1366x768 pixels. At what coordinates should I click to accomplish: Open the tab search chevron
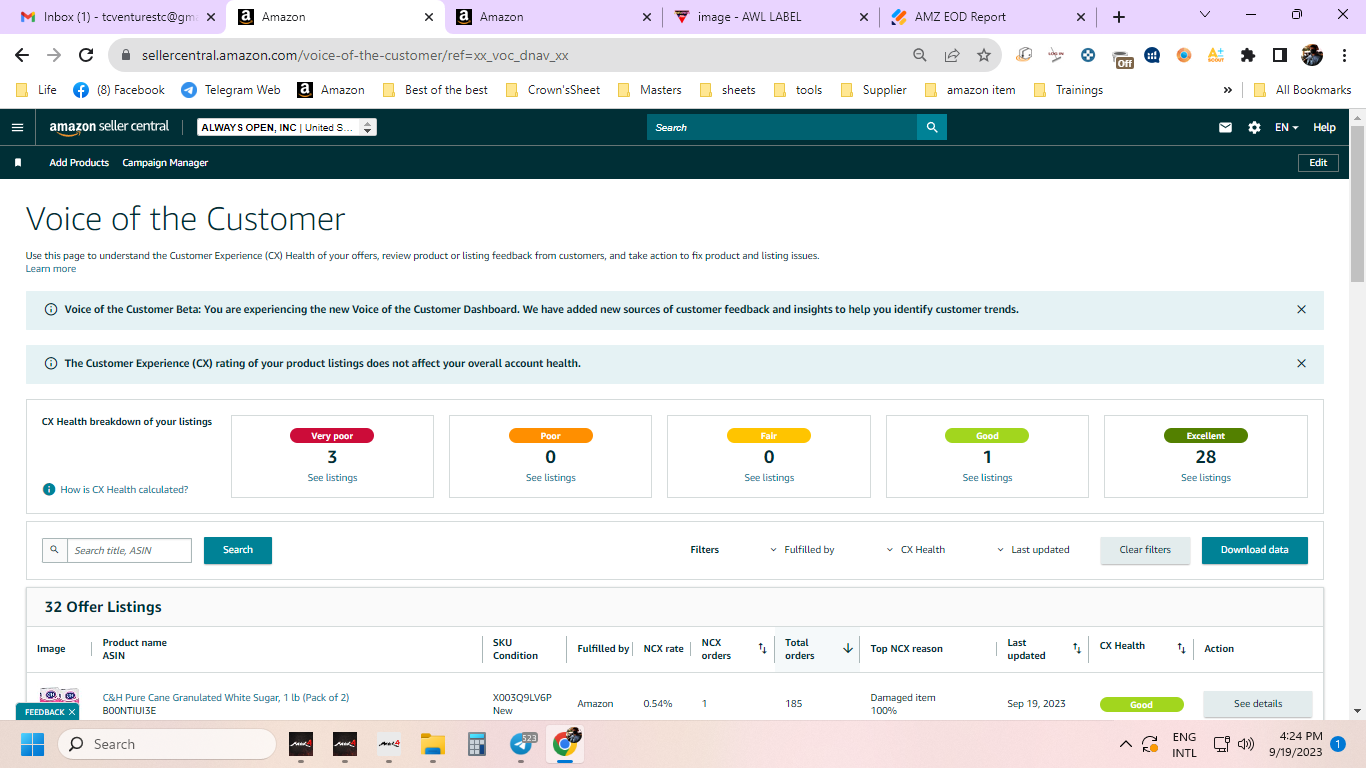pos(1205,15)
